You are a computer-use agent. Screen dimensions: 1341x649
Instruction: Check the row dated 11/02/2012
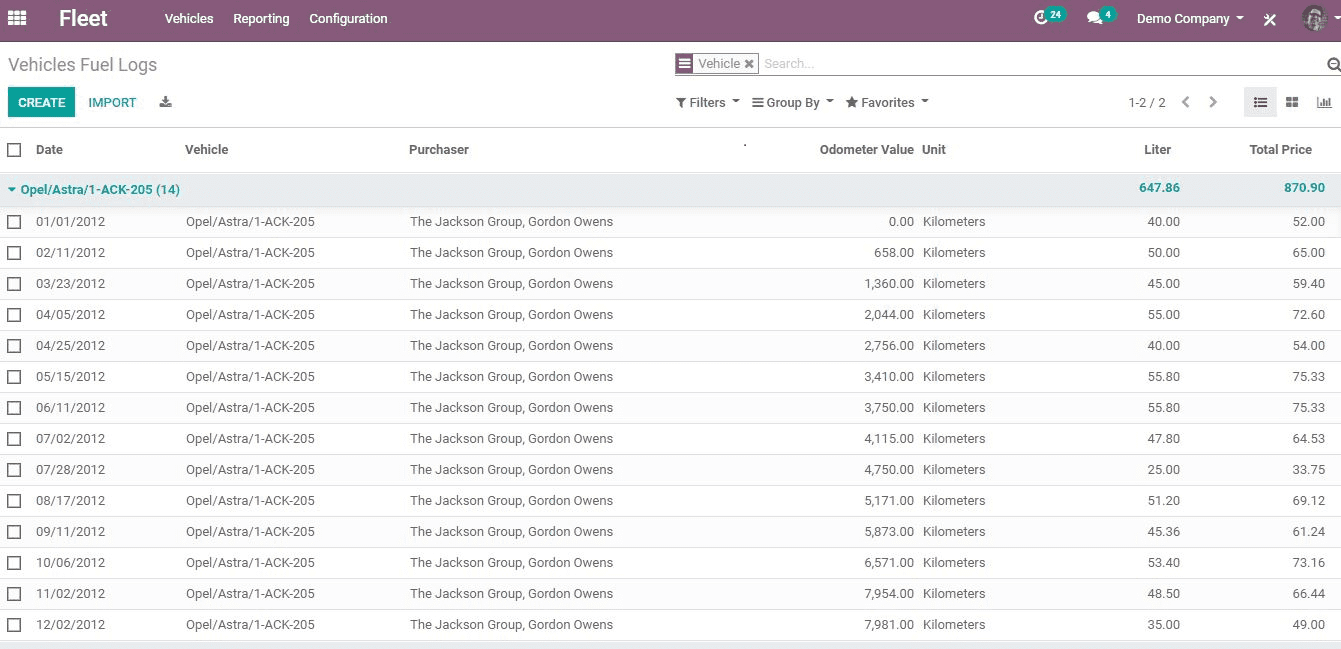(x=14, y=594)
